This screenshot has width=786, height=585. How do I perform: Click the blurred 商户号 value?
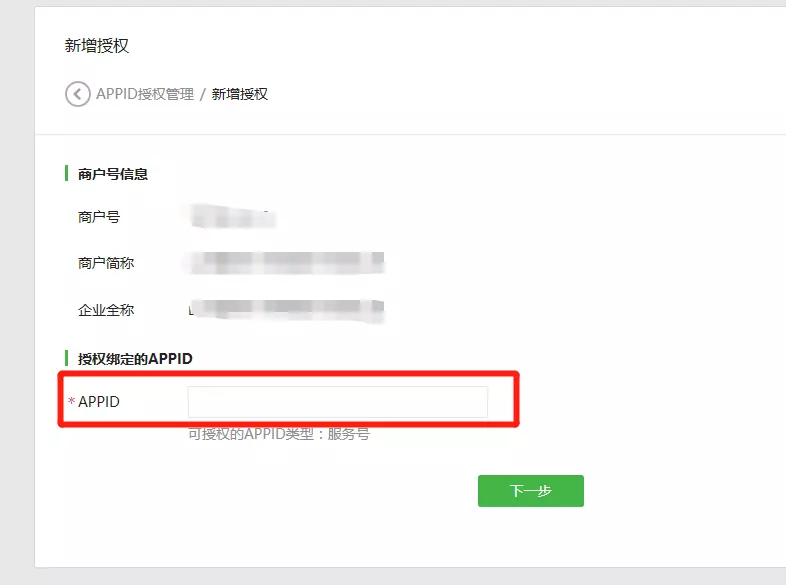231,217
